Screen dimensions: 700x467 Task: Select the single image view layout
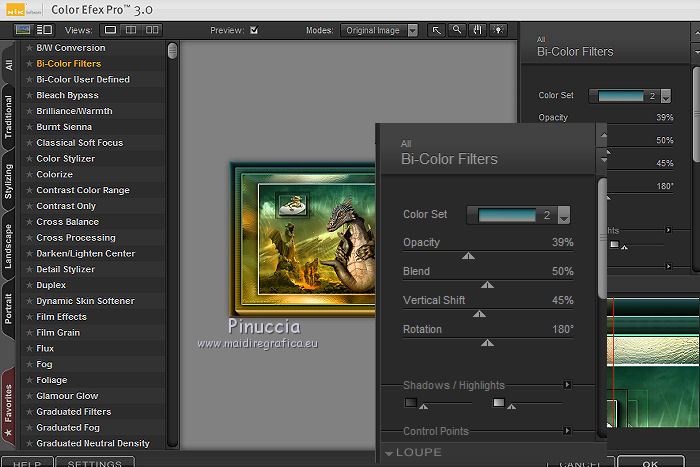(x=110, y=30)
